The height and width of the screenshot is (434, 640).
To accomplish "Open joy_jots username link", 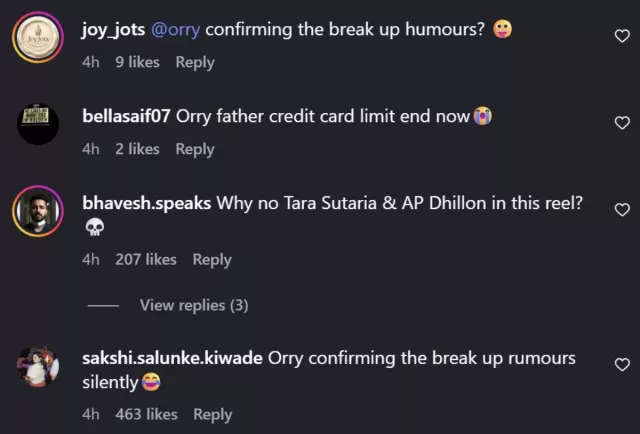I will (113, 30).
